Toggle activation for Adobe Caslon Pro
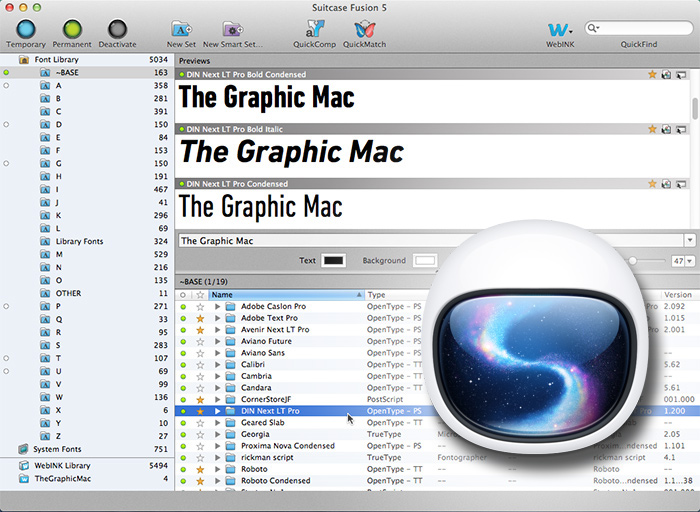Image resolution: width=700 pixels, height=512 pixels. (183, 307)
